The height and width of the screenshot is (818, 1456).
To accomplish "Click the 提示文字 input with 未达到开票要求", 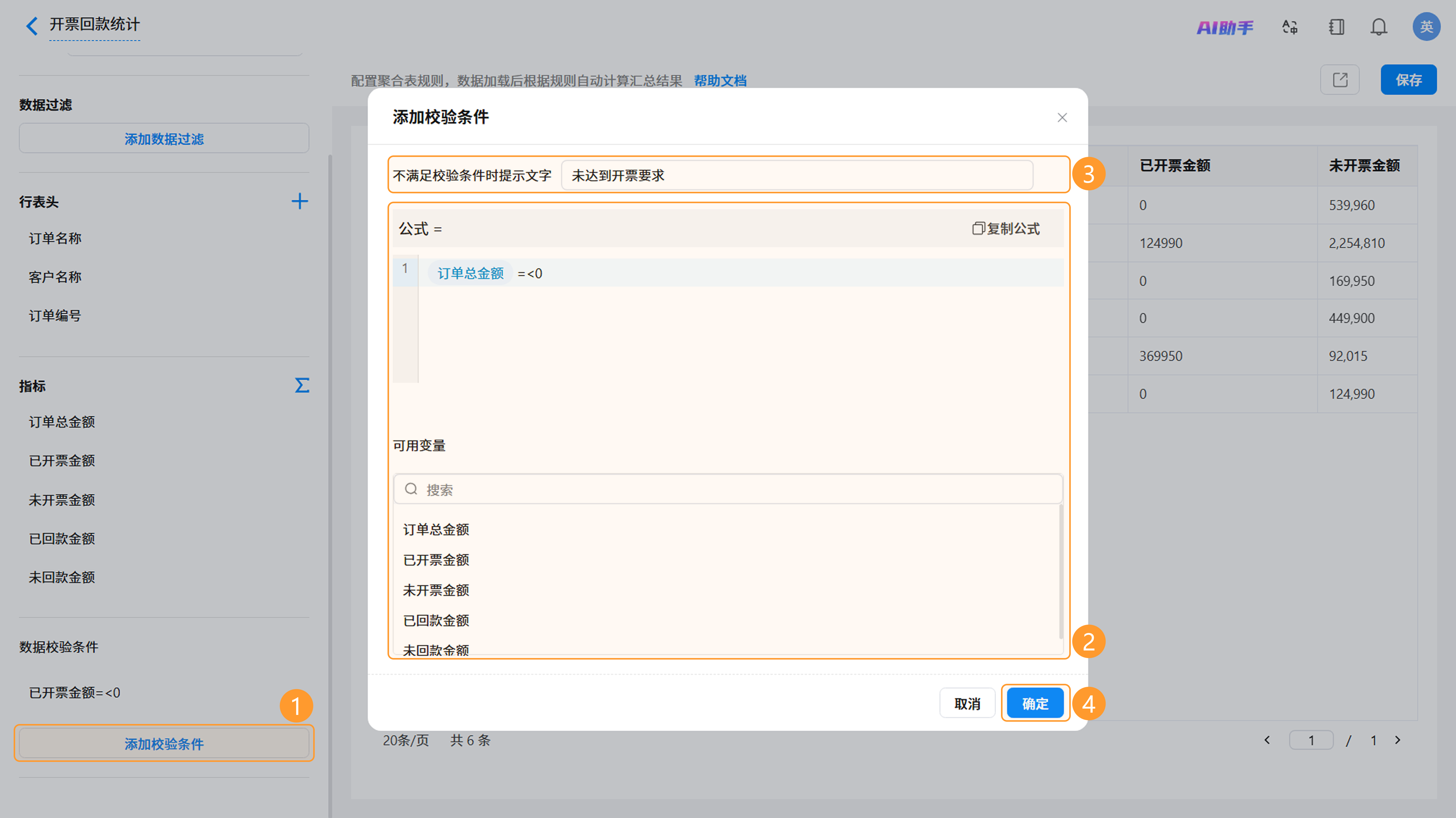I will pos(797,176).
